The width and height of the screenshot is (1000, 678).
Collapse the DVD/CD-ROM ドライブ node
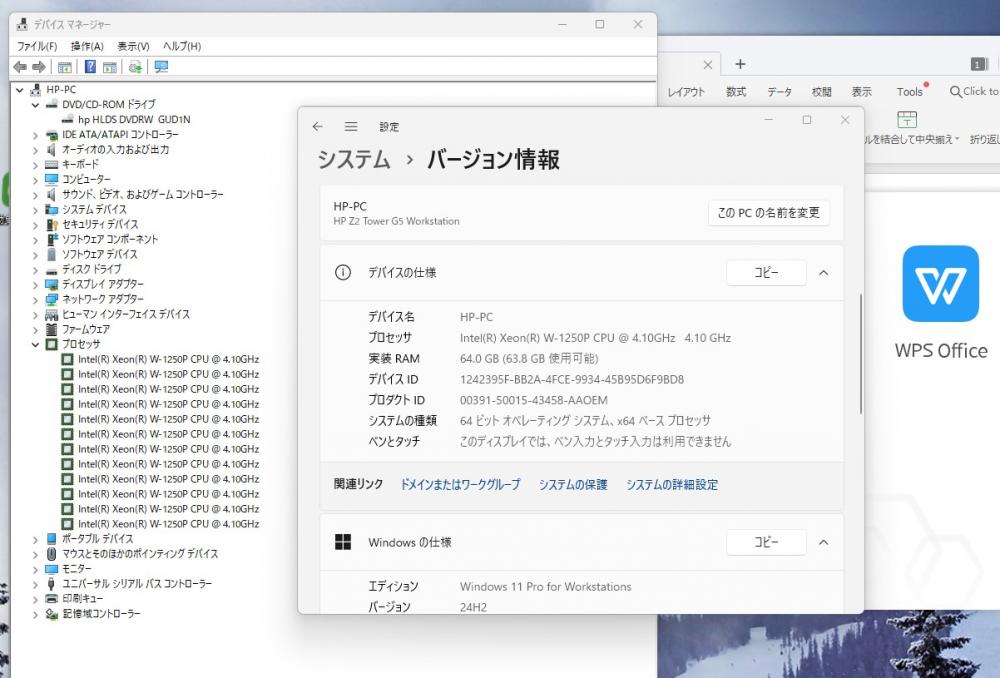point(36,105)
